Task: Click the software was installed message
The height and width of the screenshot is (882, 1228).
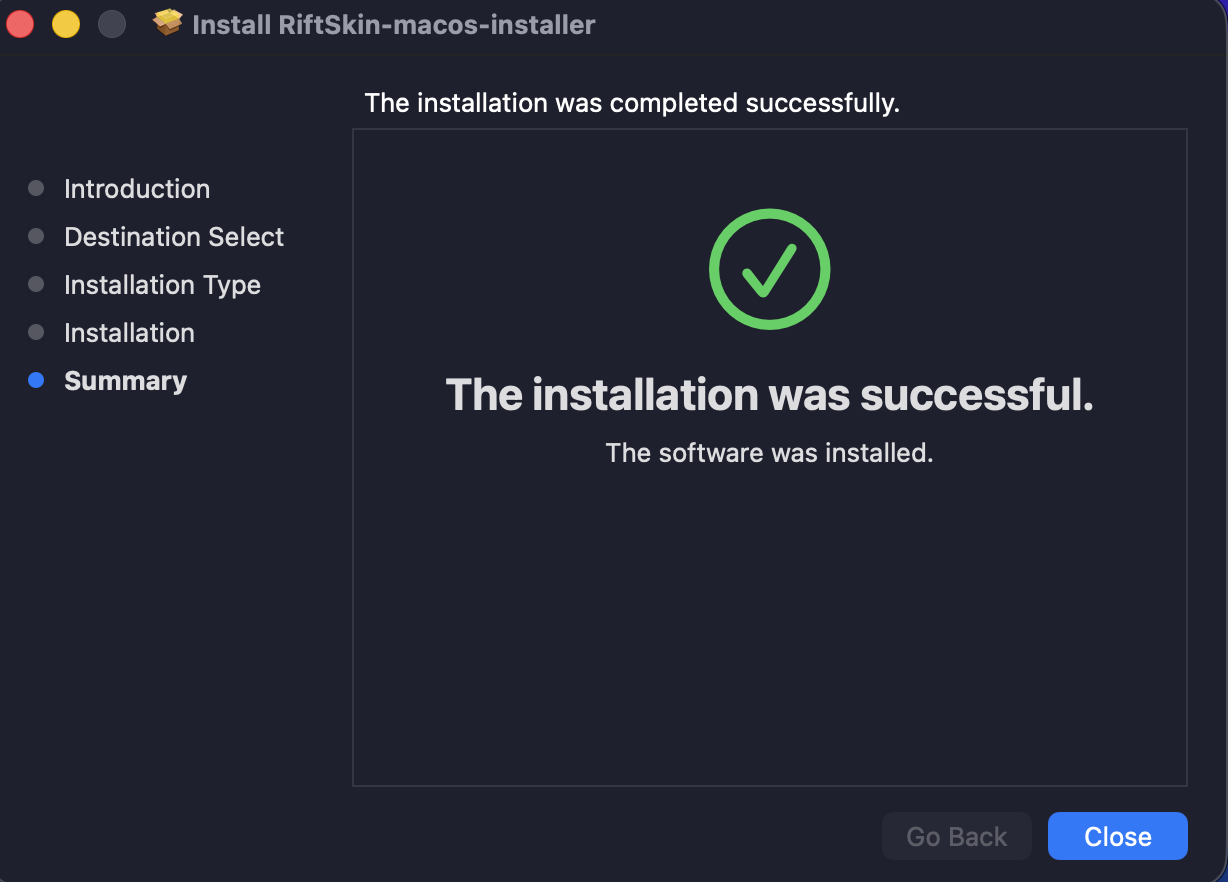Action: click(769, 452)
